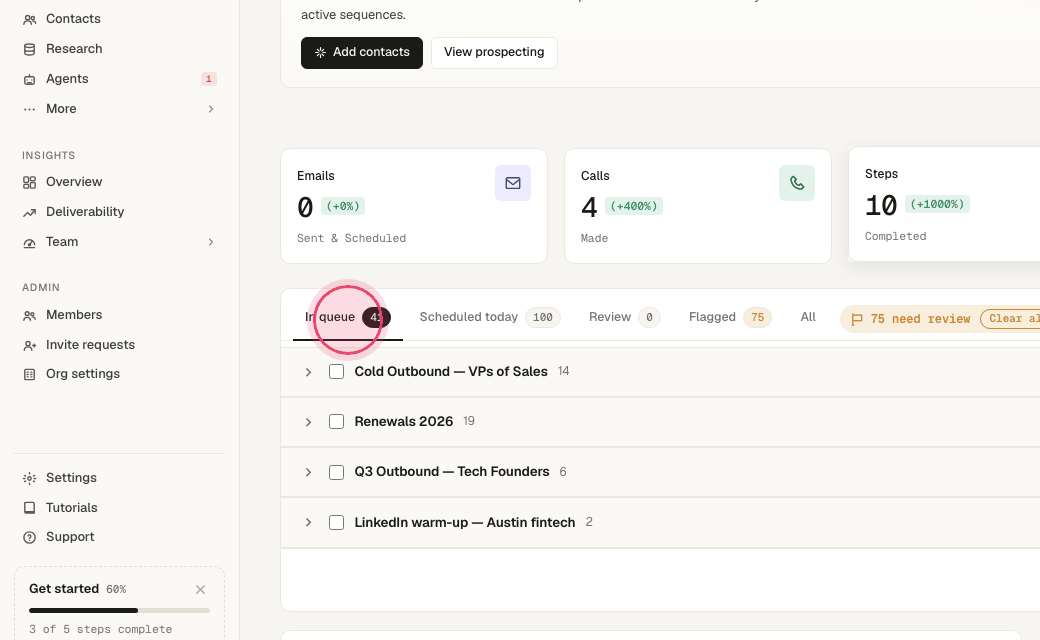Click the Q3 Outbound — Tech Founders title
This screenshot has width=1040, height=640.
coord(452,472)
